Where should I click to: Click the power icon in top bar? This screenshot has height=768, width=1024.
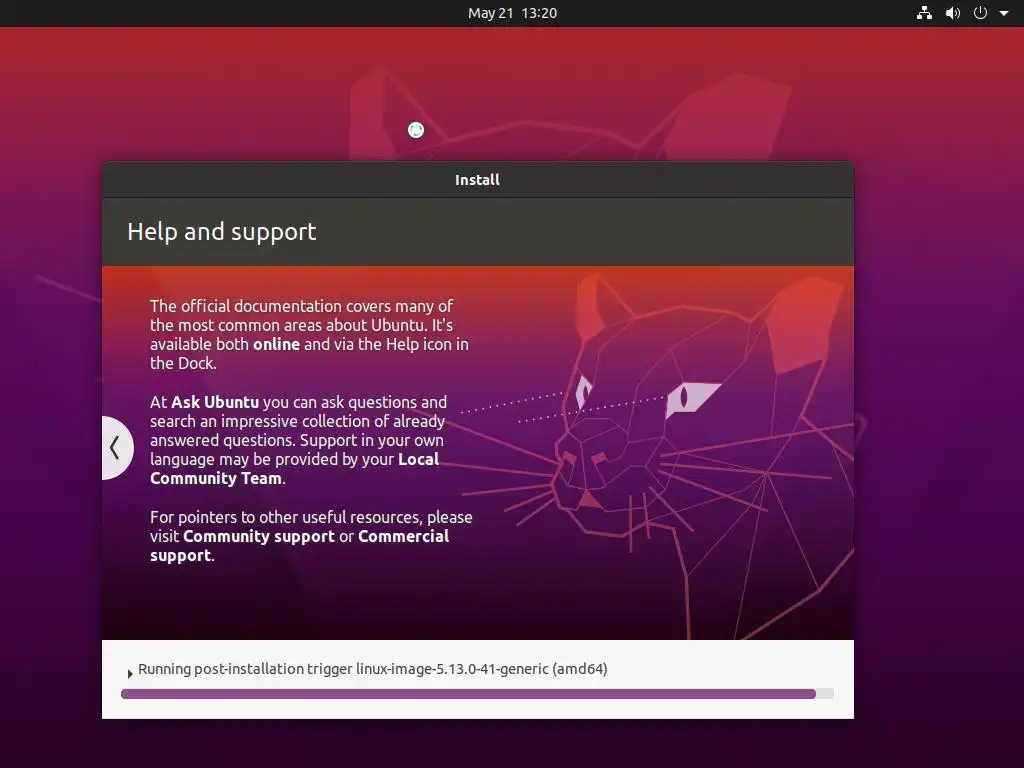point(980,12)
